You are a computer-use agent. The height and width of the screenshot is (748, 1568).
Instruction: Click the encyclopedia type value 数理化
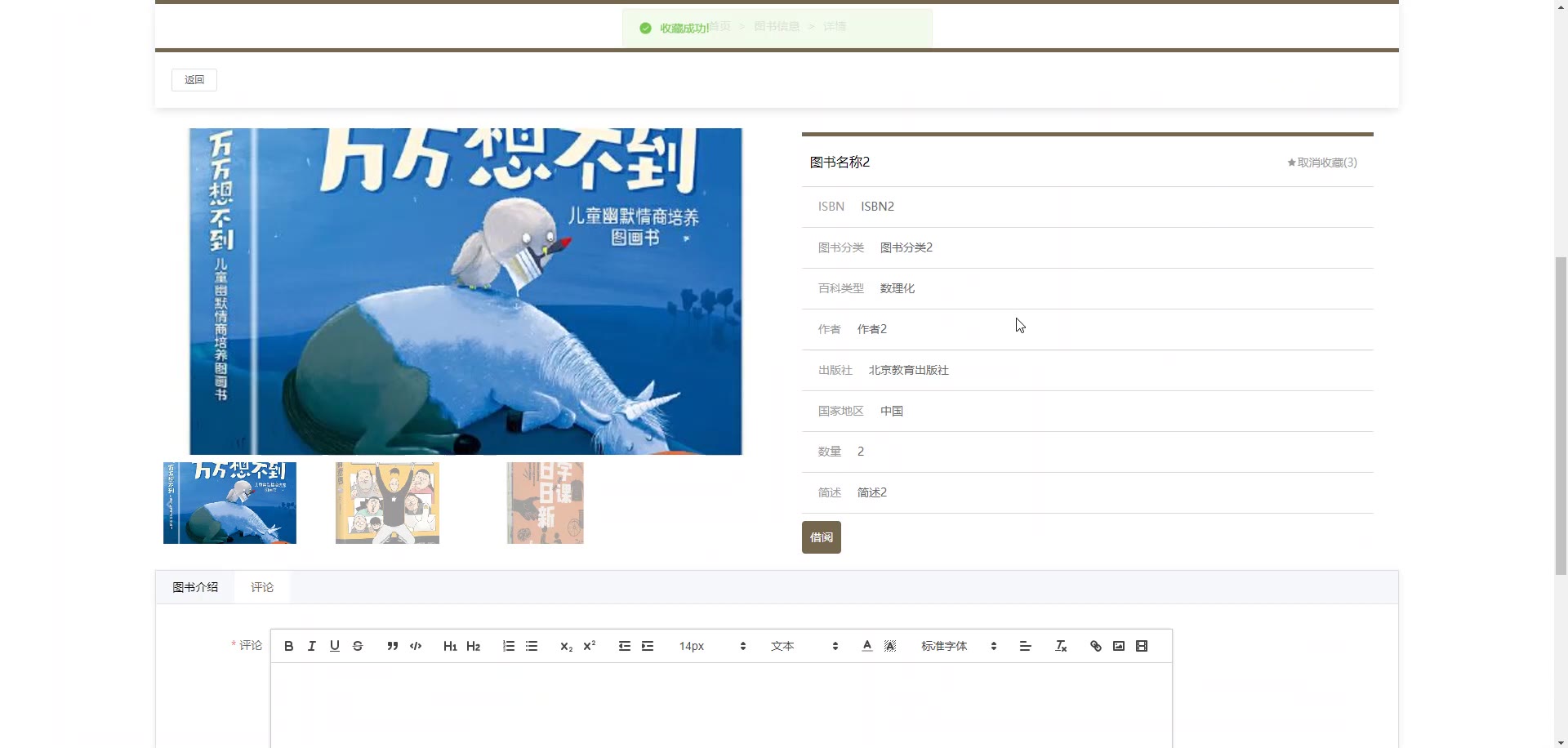[x=898, y=288]
